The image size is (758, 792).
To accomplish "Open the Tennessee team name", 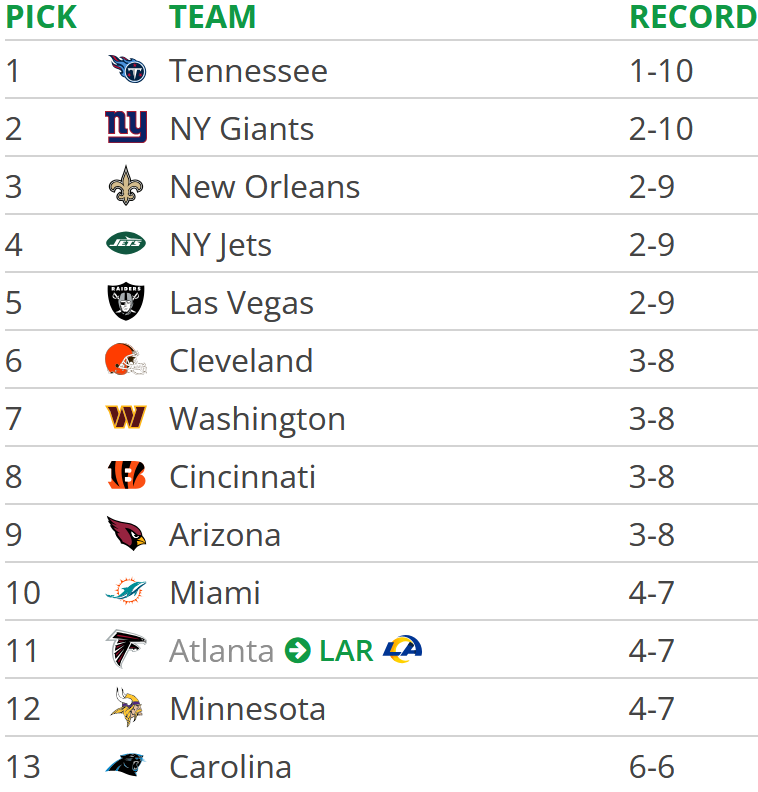I will (x=248, y=71).
